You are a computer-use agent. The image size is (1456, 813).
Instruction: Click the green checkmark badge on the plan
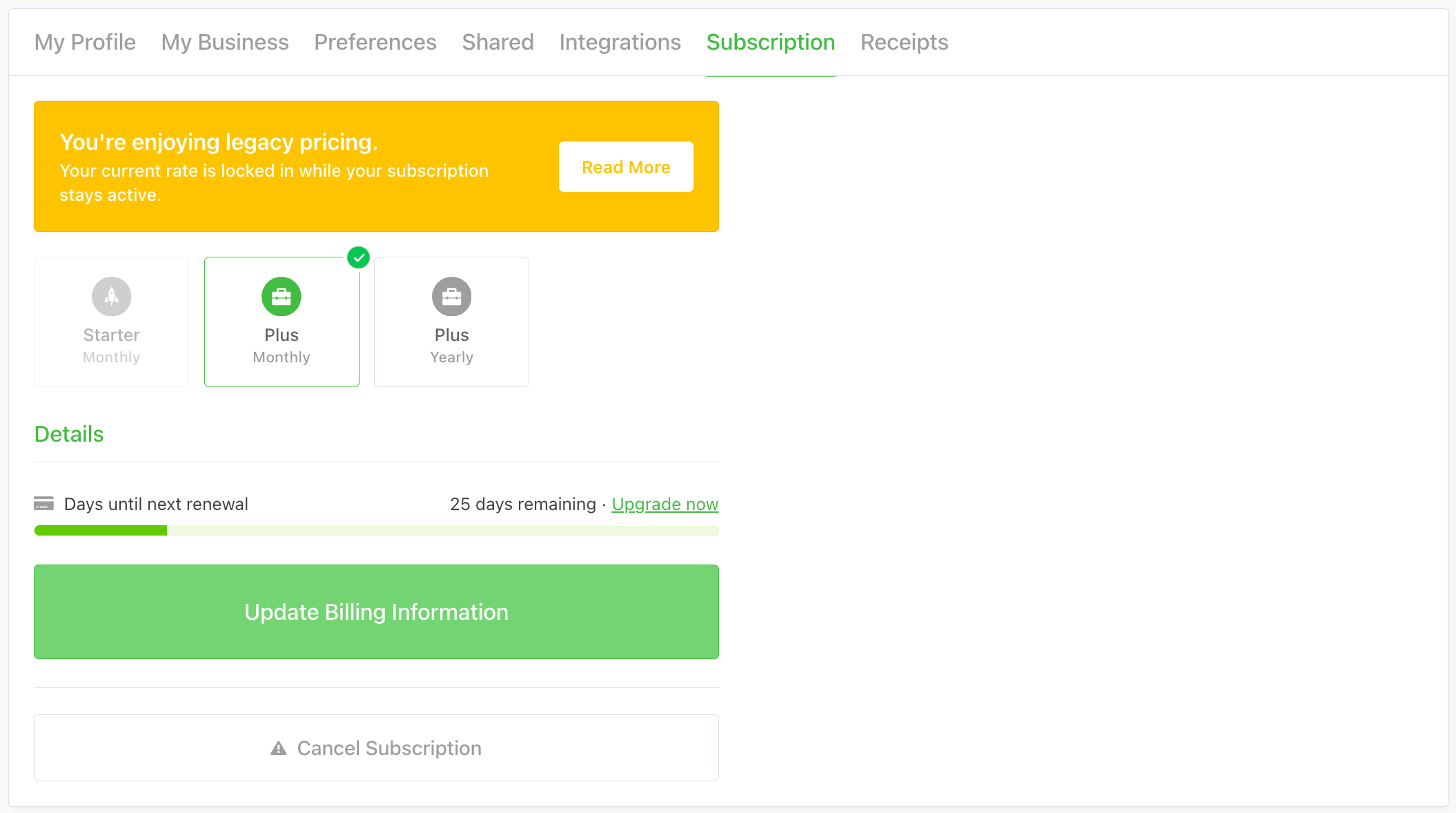coord(358,257)
